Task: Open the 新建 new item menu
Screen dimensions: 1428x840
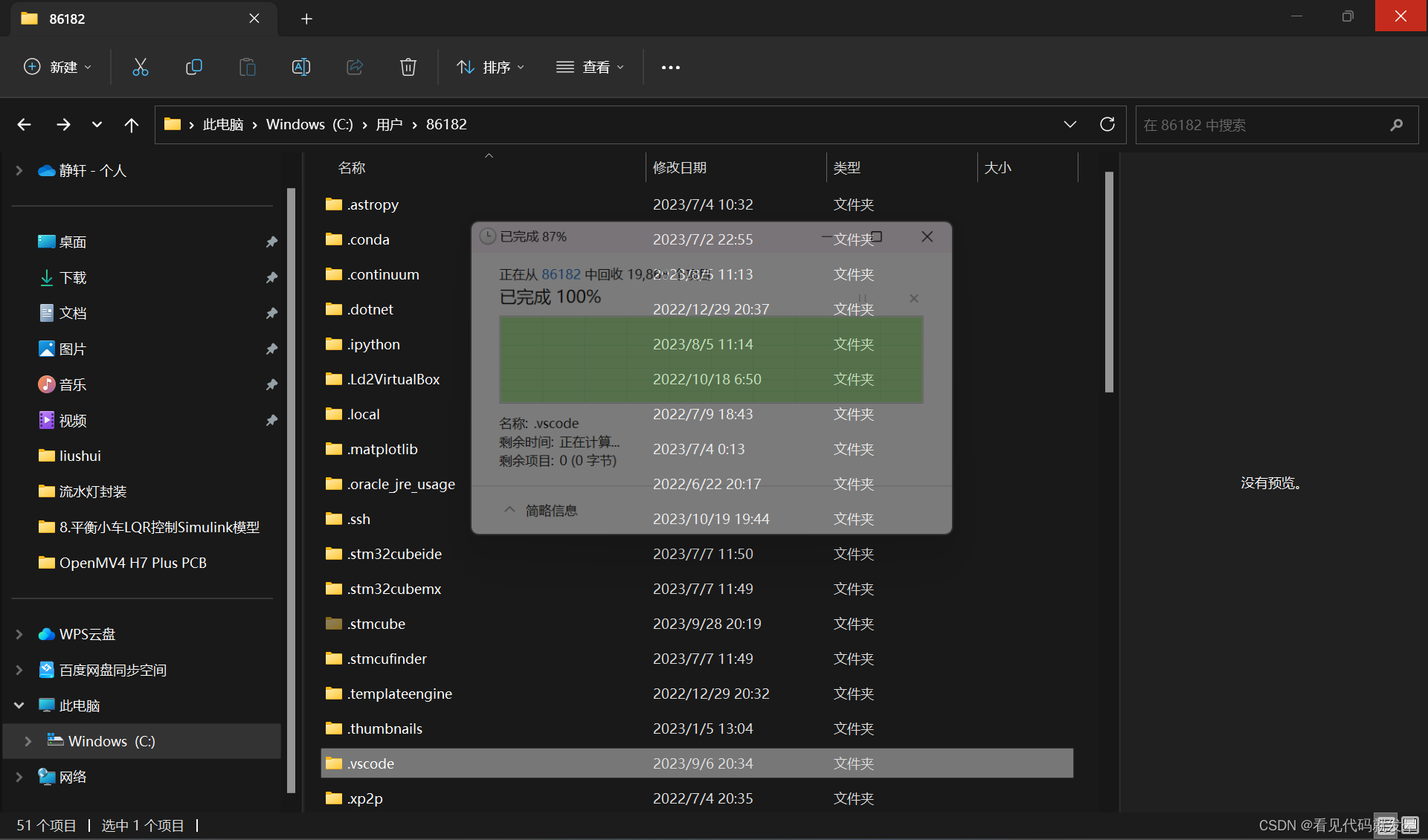Action: click(x=57, y=67)
